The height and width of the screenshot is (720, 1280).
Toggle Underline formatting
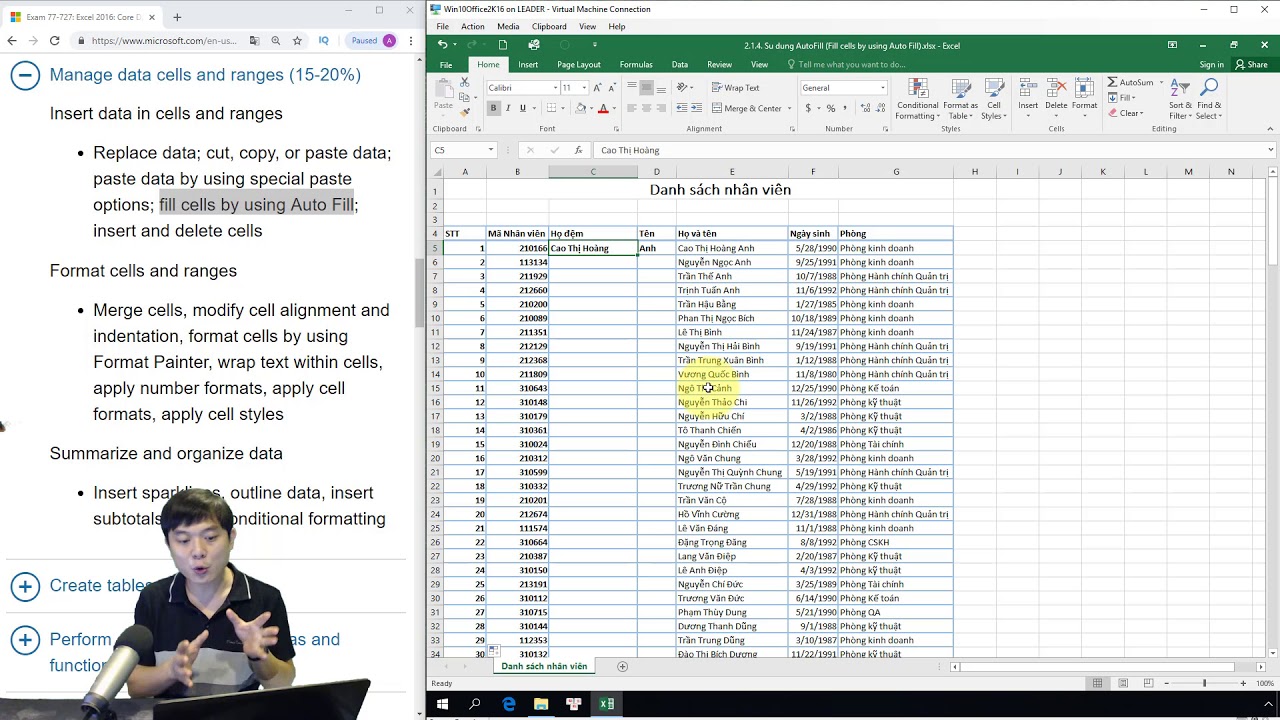(522, 108)
